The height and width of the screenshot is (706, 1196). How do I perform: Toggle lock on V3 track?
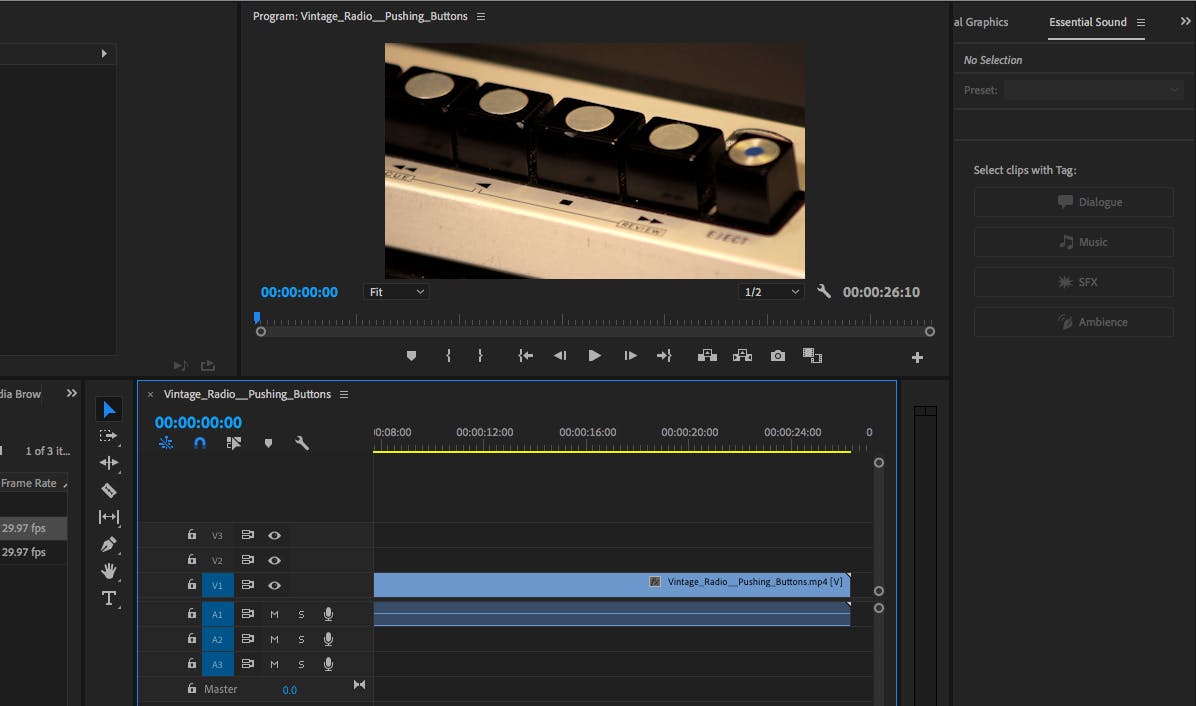pos(191,535)
